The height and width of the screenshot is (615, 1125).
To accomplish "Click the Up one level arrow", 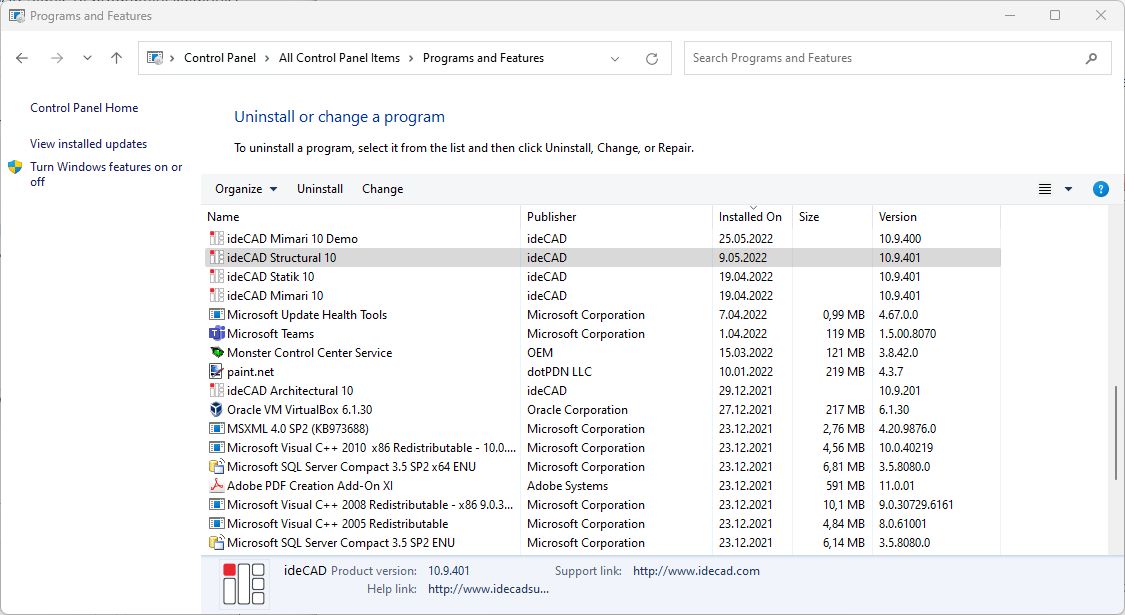I will 116,58.
